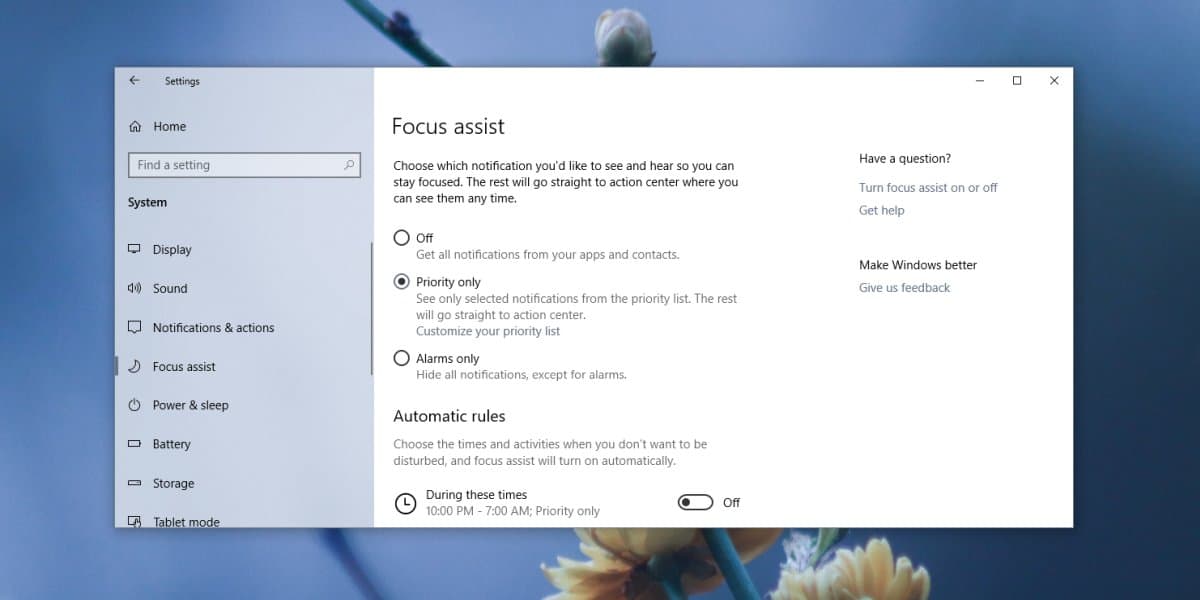Minimize the Settings window

pyautogui.click(x=980, y=81)
